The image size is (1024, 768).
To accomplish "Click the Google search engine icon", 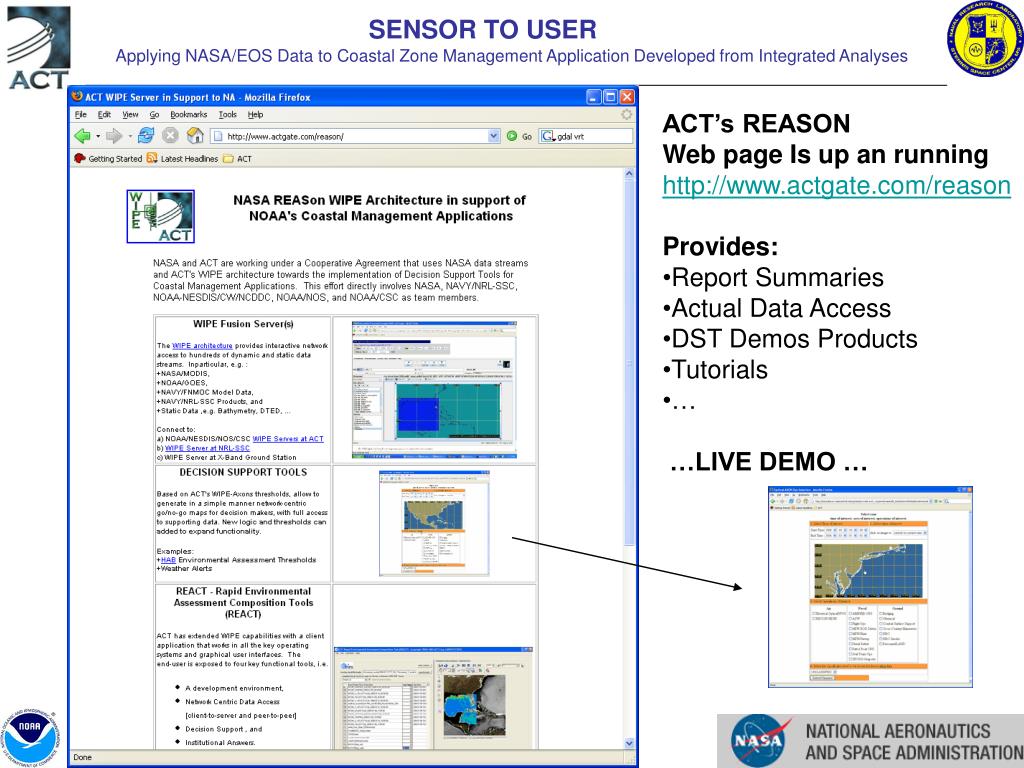I will point(547,136).
